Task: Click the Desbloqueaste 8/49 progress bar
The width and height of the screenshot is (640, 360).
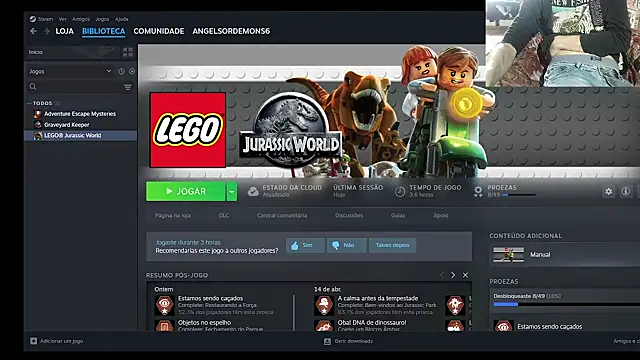Action: (567, 304)
